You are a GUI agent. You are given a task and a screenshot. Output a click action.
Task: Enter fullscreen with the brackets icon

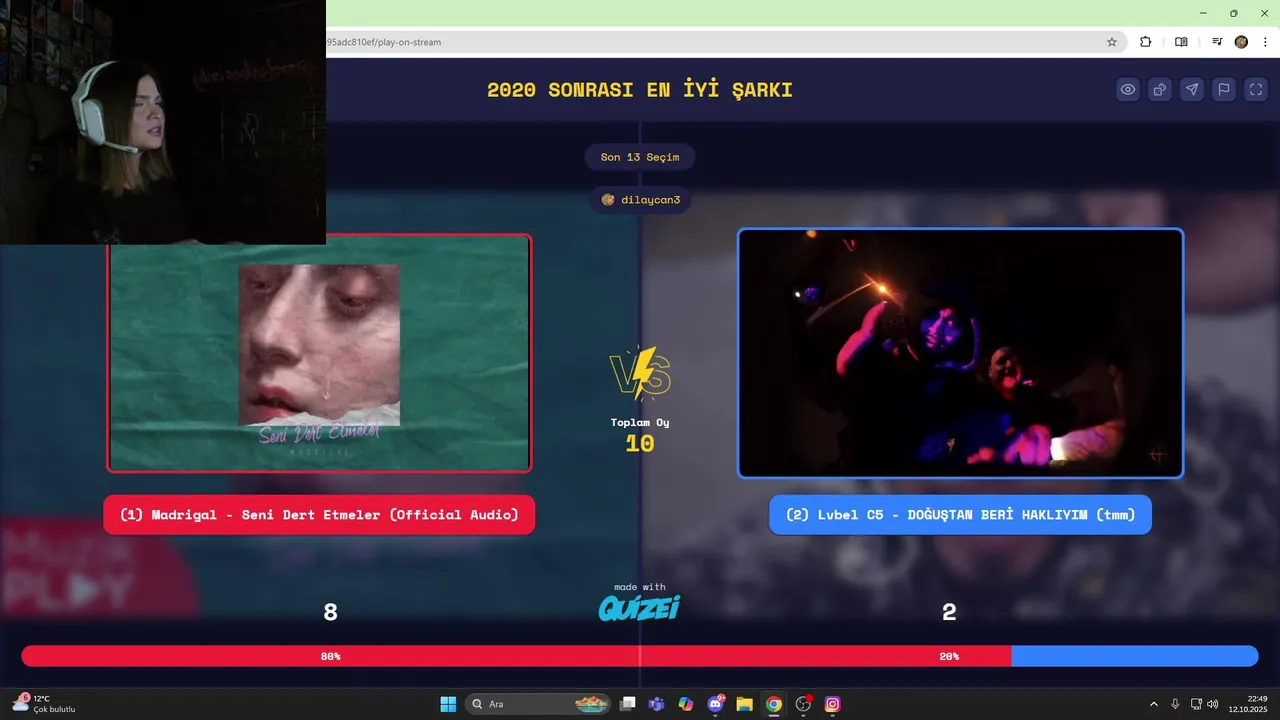coord(1256,89)
